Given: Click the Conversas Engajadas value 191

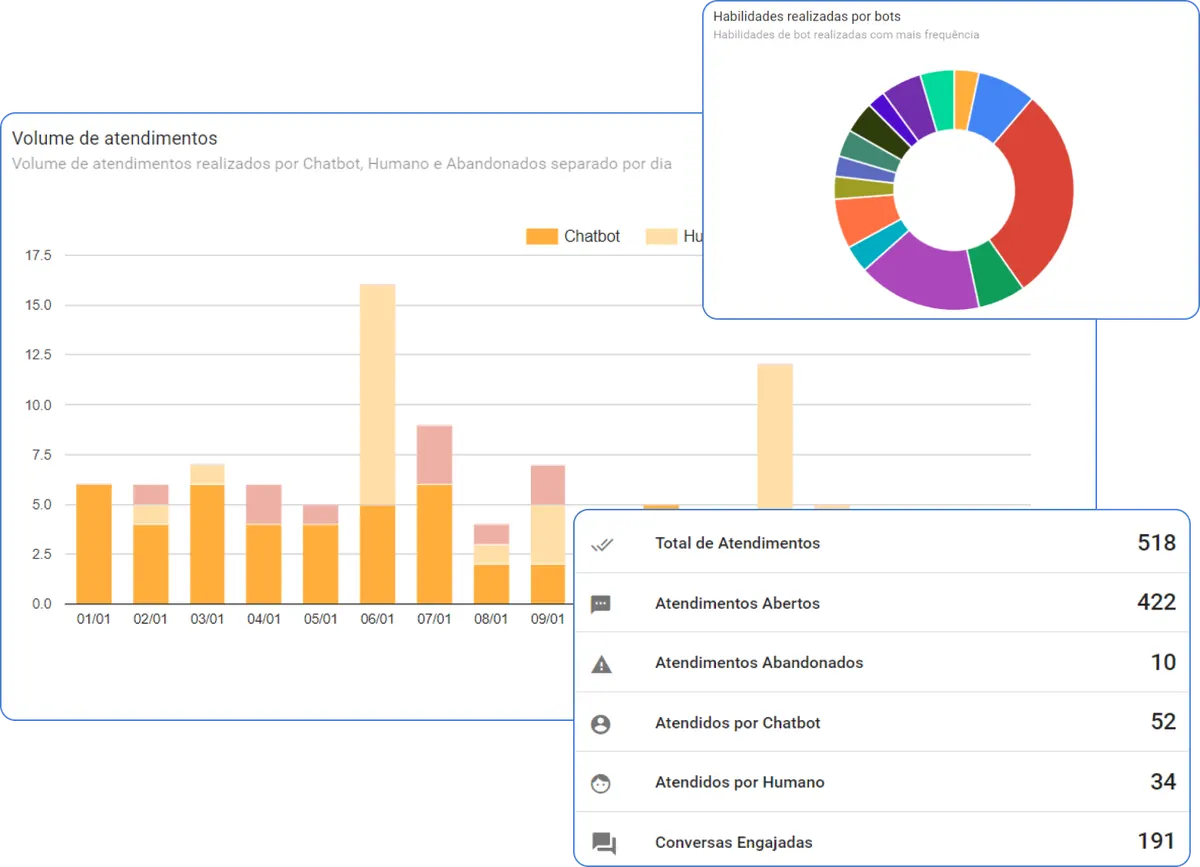Looking at the screenshot, I should tap(1156, 841).
